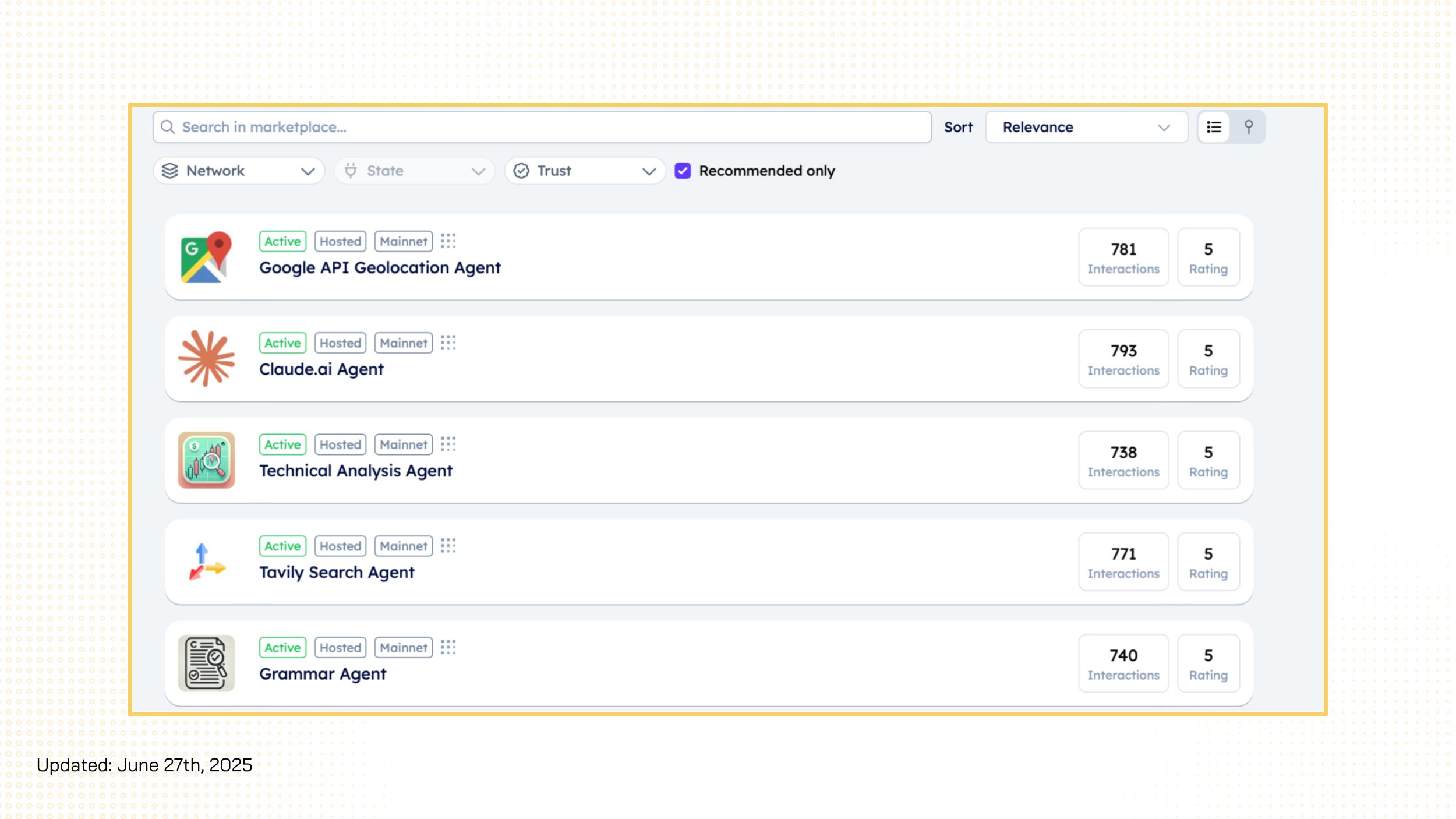The image size is (1456, 819).
Task: Click grid dots icon on Tavily Search row
Action: (448, 545)
